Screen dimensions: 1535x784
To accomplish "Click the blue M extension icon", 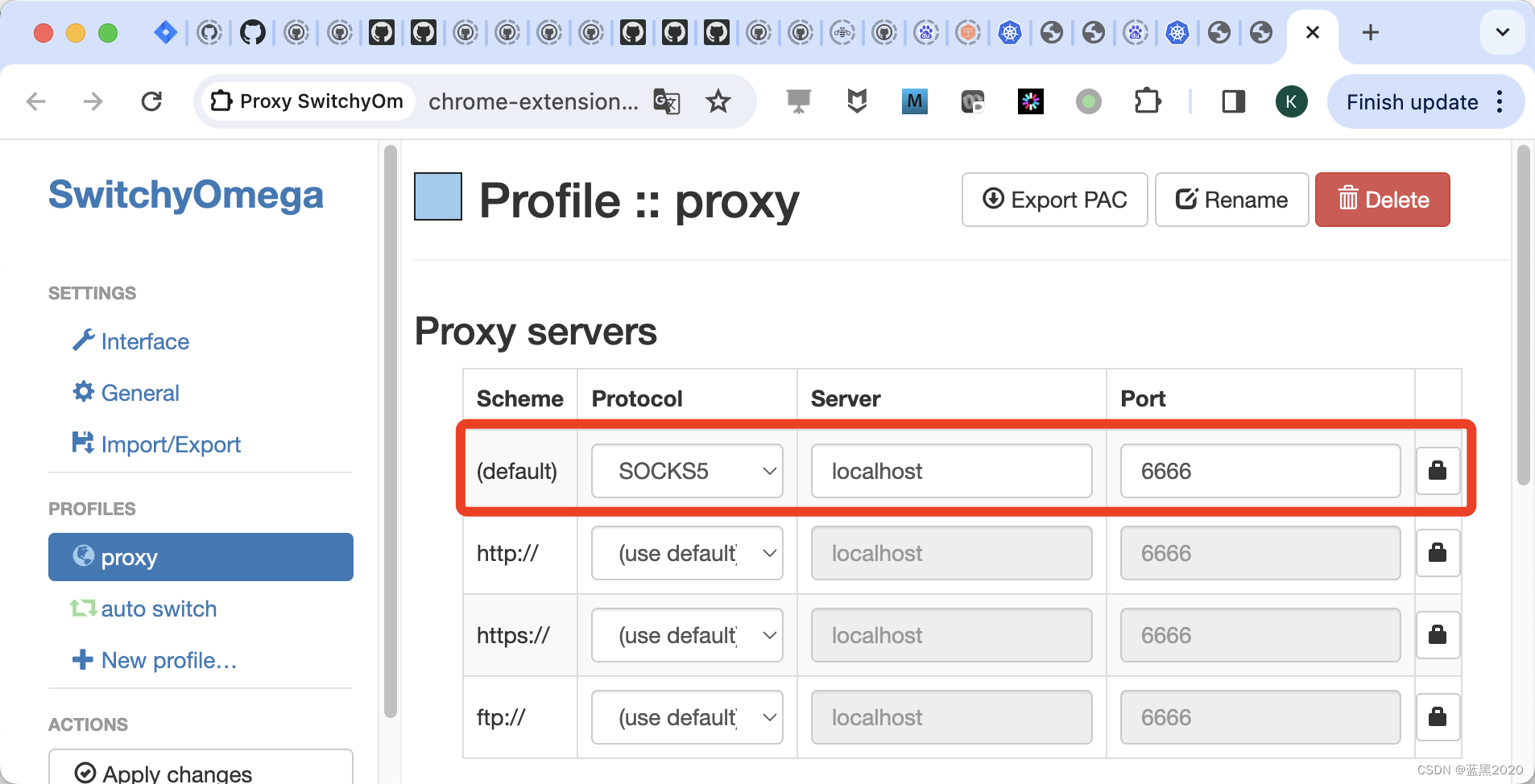I will click(x=915, y=101).
